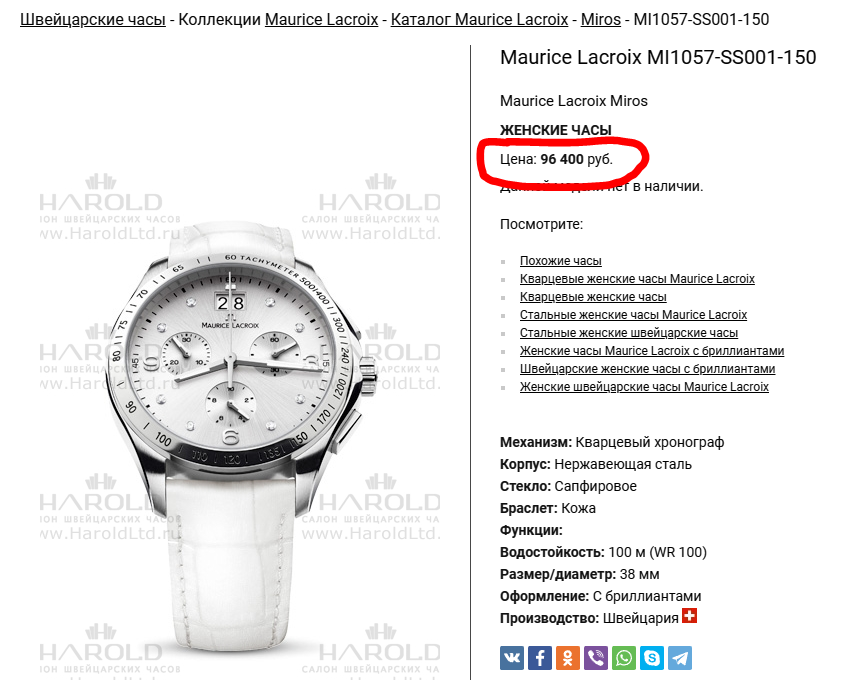This screenshot has width=864, height=680.
Task: Share the page on Facebook
Action: tap(540, 658)
